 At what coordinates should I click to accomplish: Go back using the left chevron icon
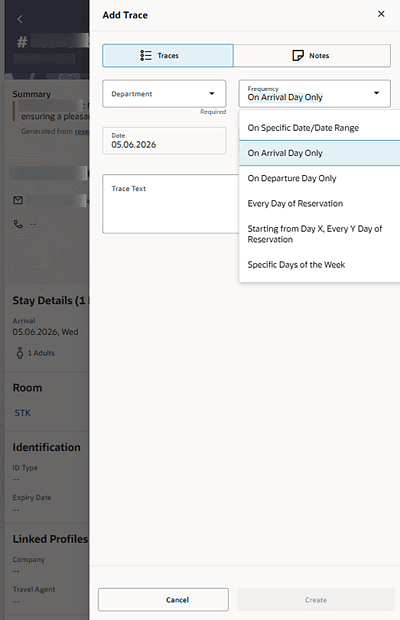pyautogui.click(x=20, y=19)
